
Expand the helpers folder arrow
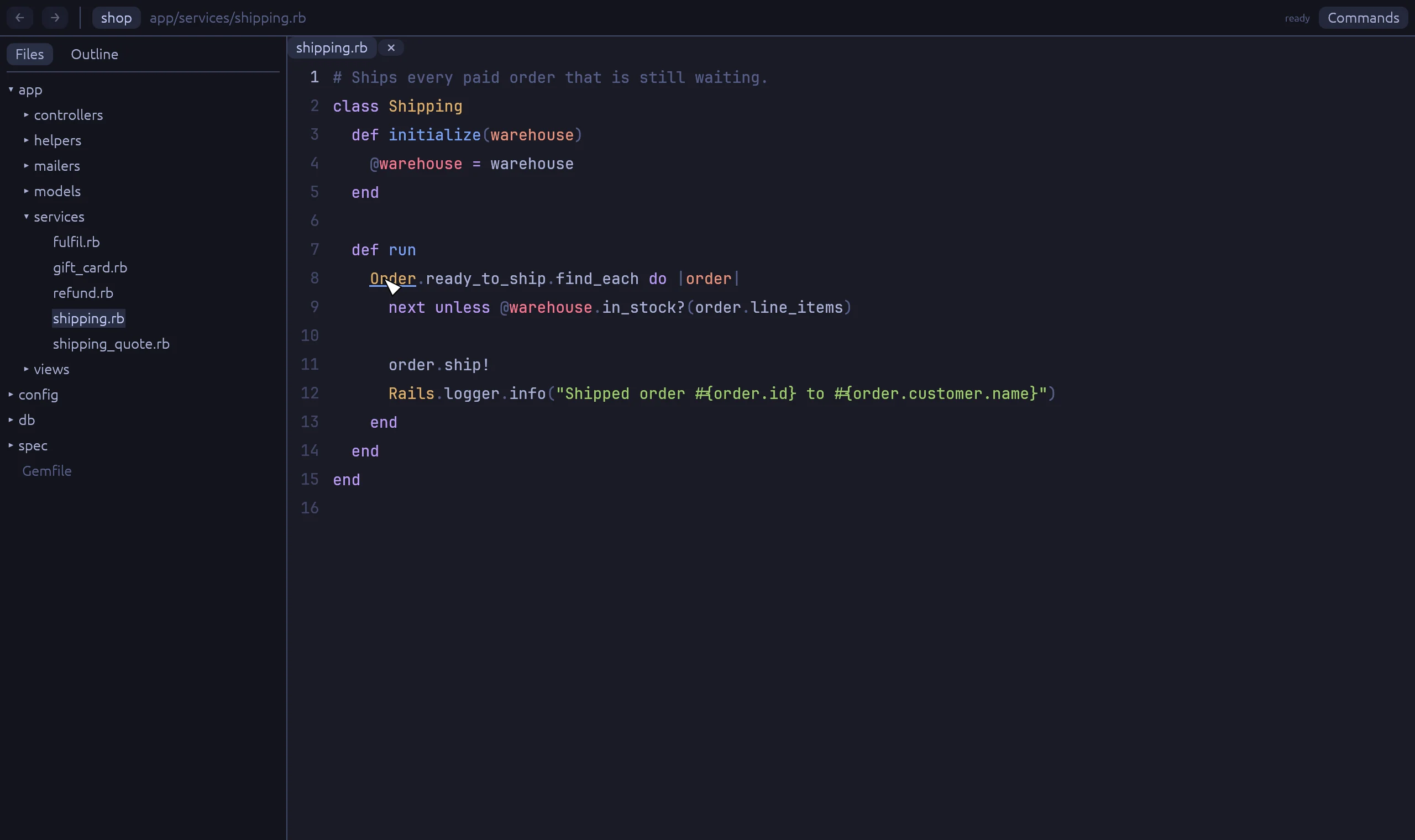(26, 140)
